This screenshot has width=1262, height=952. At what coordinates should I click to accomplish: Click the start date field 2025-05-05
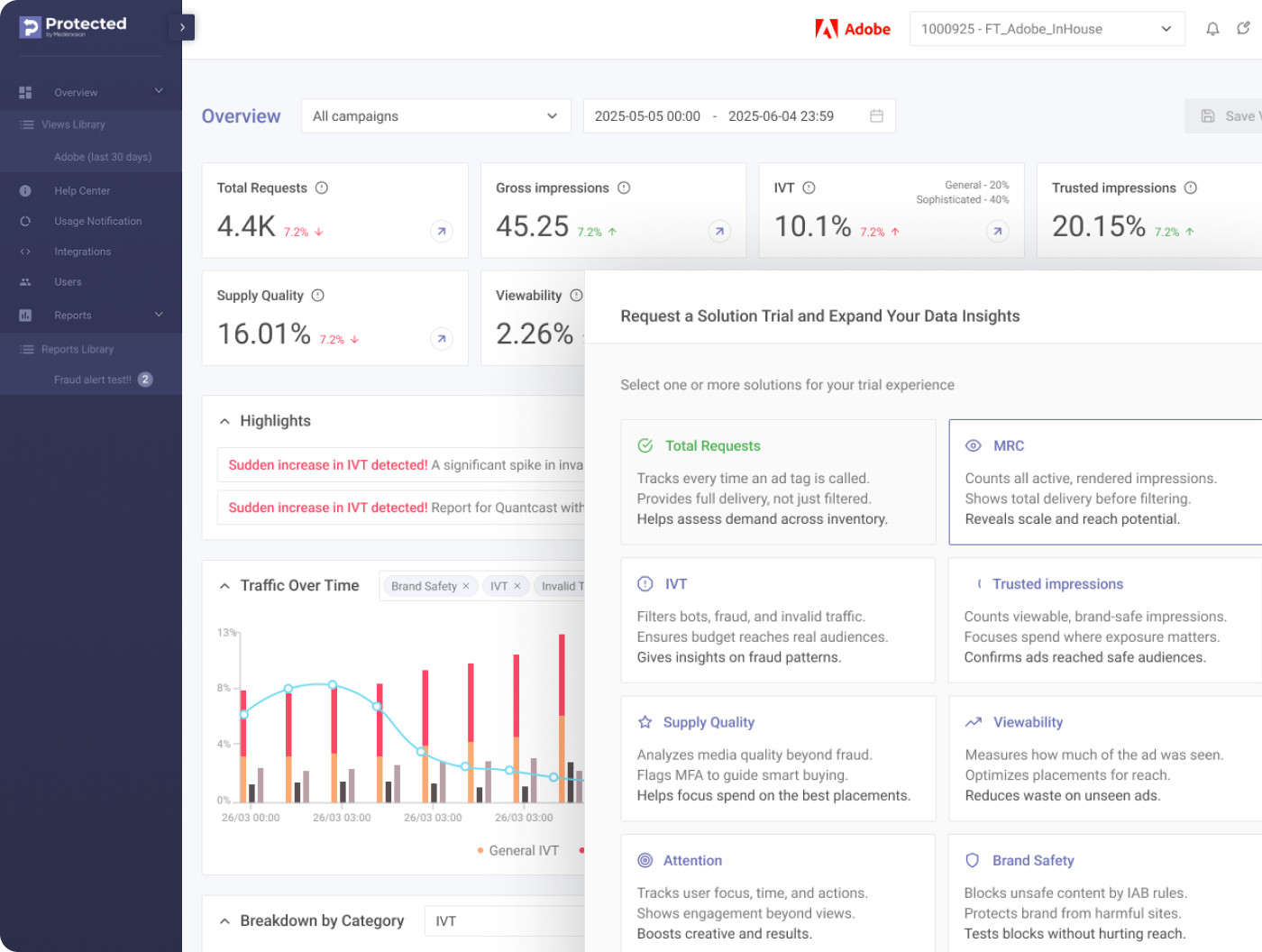tap(647, 116)
